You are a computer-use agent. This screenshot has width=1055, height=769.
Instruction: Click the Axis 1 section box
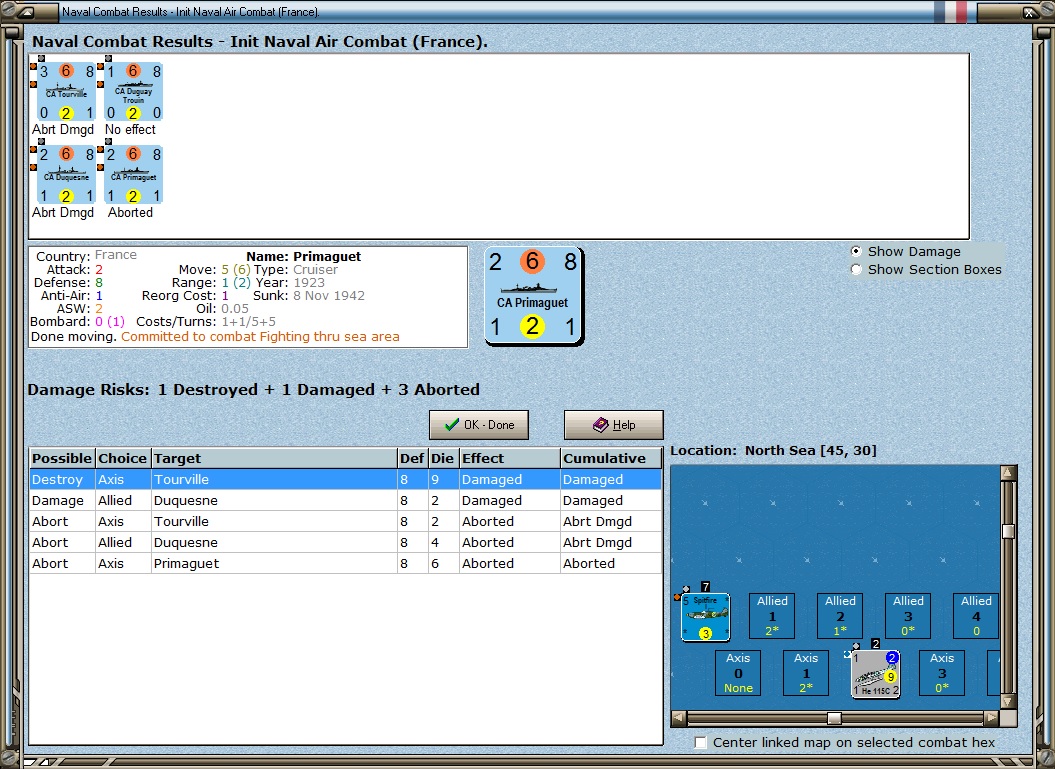pyautogui.click(x=806, y=673)
